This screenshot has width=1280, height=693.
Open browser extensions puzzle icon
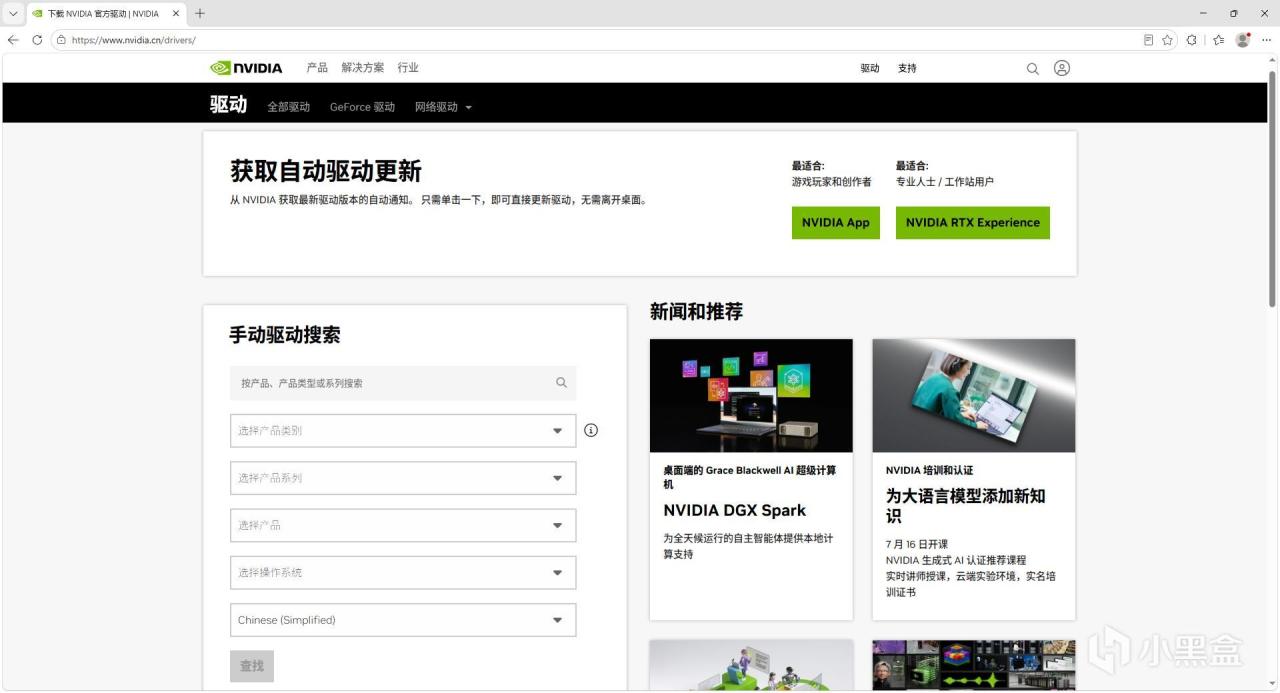pos(1192,40)
